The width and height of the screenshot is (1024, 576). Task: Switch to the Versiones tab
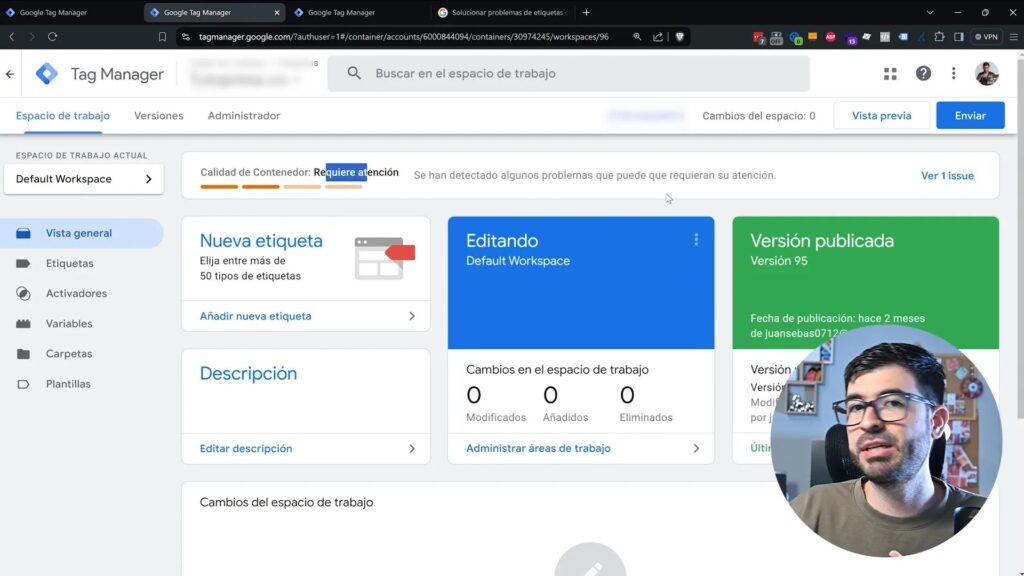tap(159, 116)
